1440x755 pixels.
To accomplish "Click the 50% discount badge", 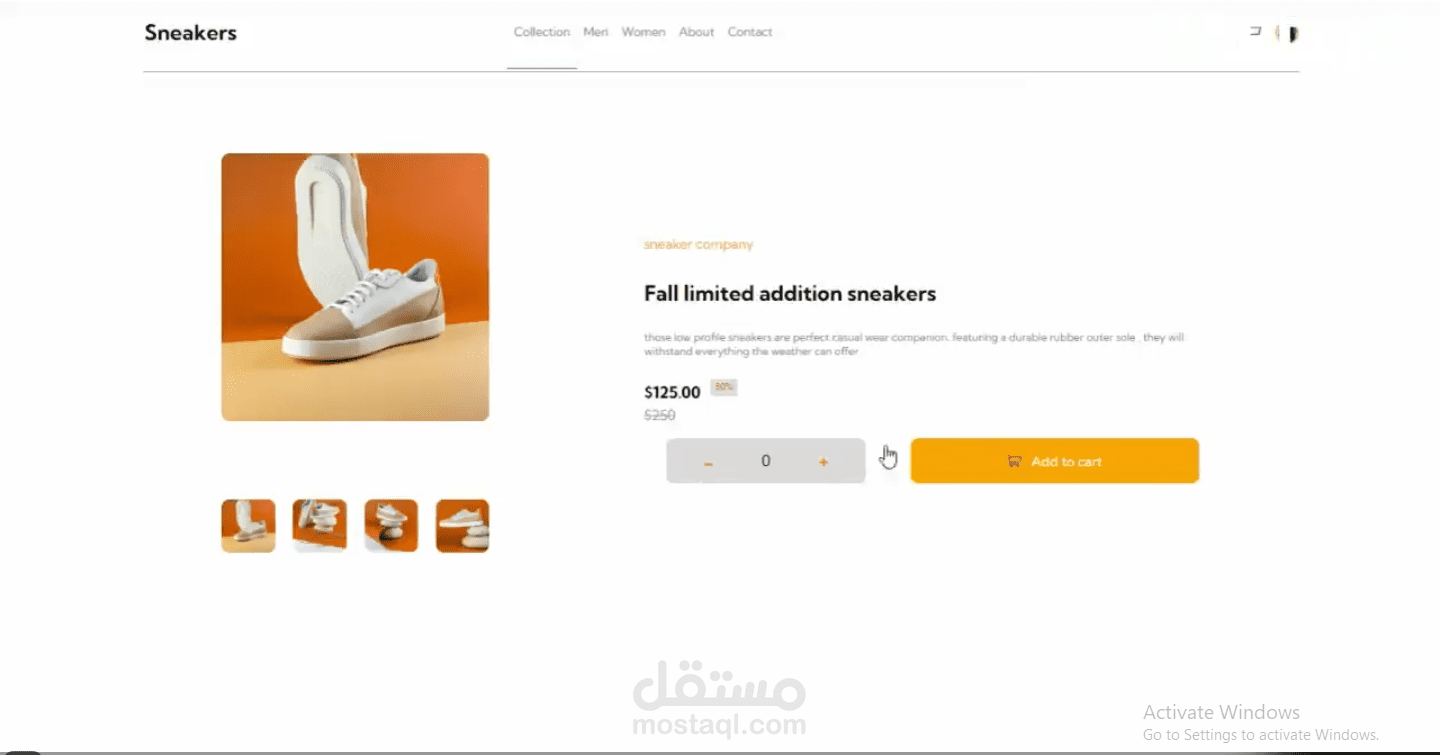I will [724, 387].
